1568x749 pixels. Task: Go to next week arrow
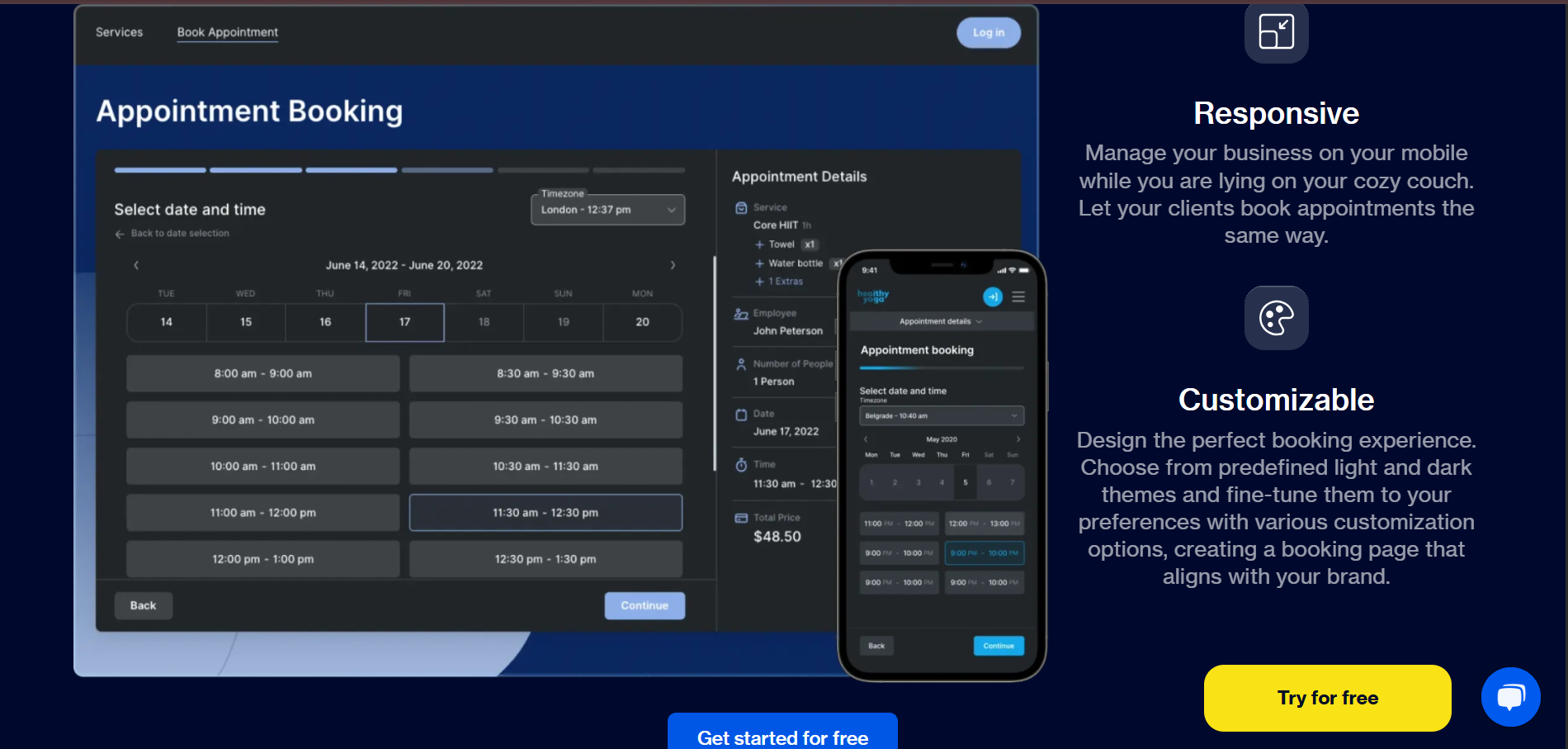click(673, 265)
